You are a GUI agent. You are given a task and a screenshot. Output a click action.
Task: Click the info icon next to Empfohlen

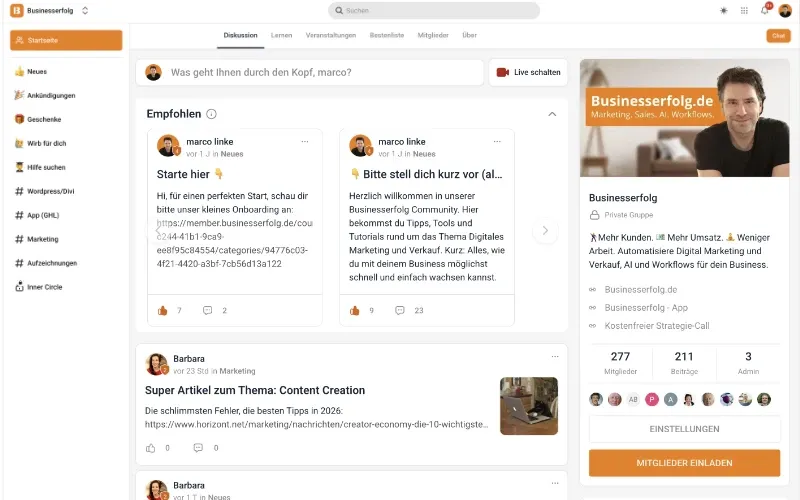211,114
